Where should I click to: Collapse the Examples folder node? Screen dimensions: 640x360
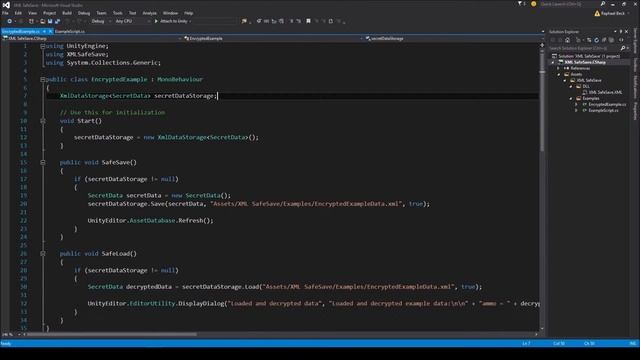coord(571,98)
